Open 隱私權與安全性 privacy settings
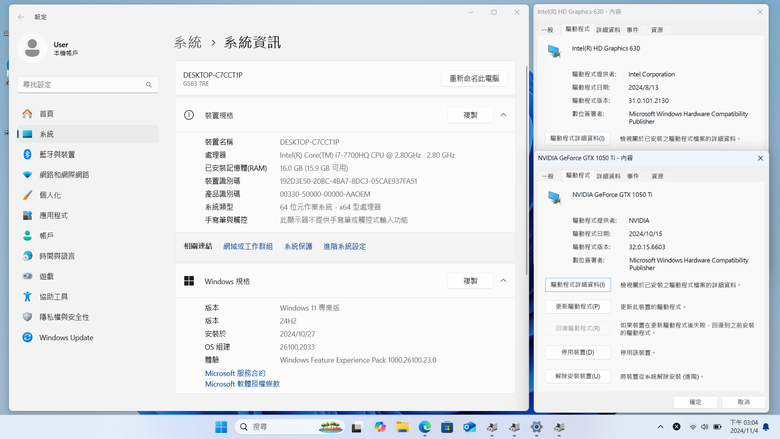 point(88,317)
